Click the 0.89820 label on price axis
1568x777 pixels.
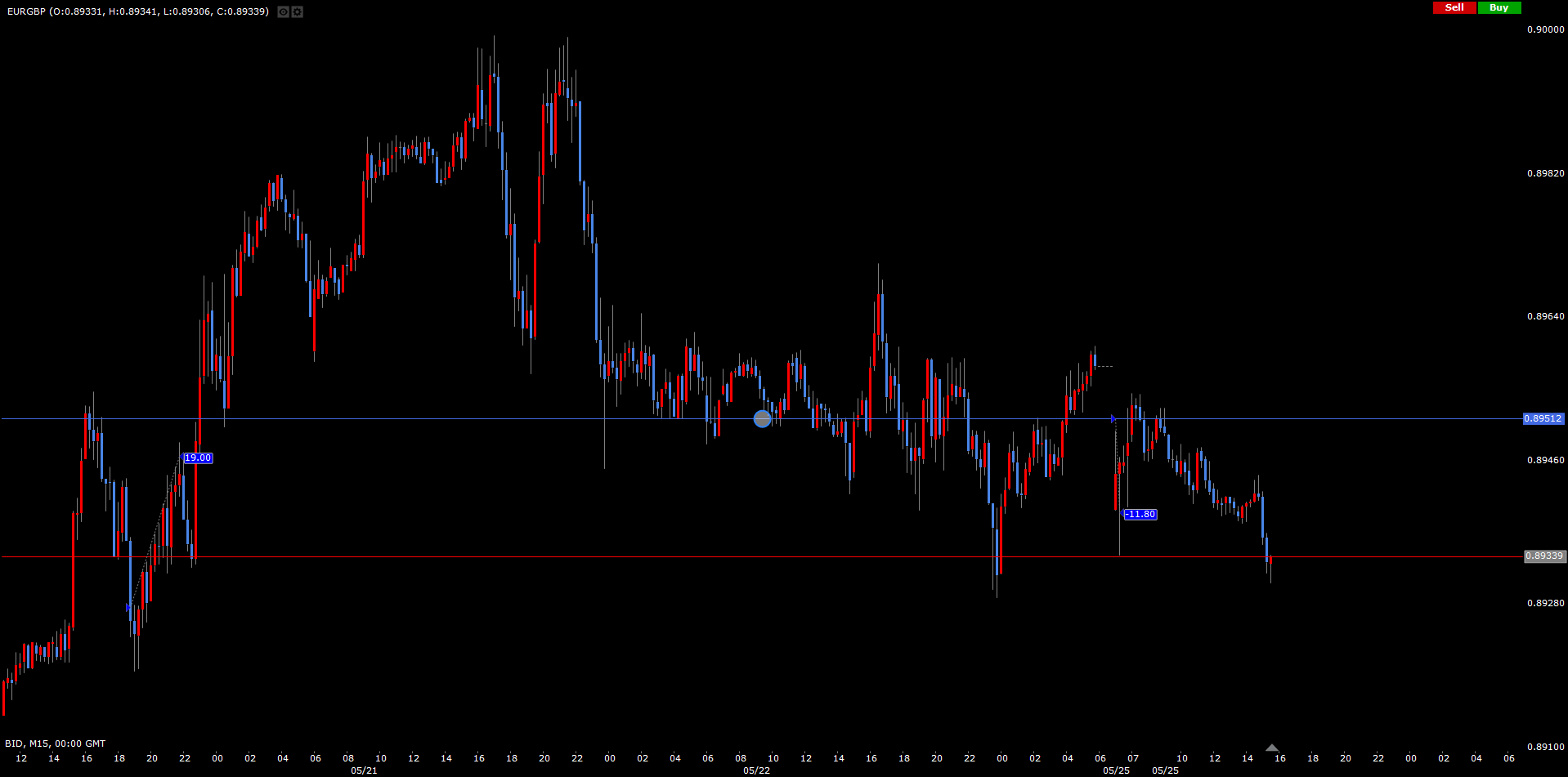coord(1545,173)
